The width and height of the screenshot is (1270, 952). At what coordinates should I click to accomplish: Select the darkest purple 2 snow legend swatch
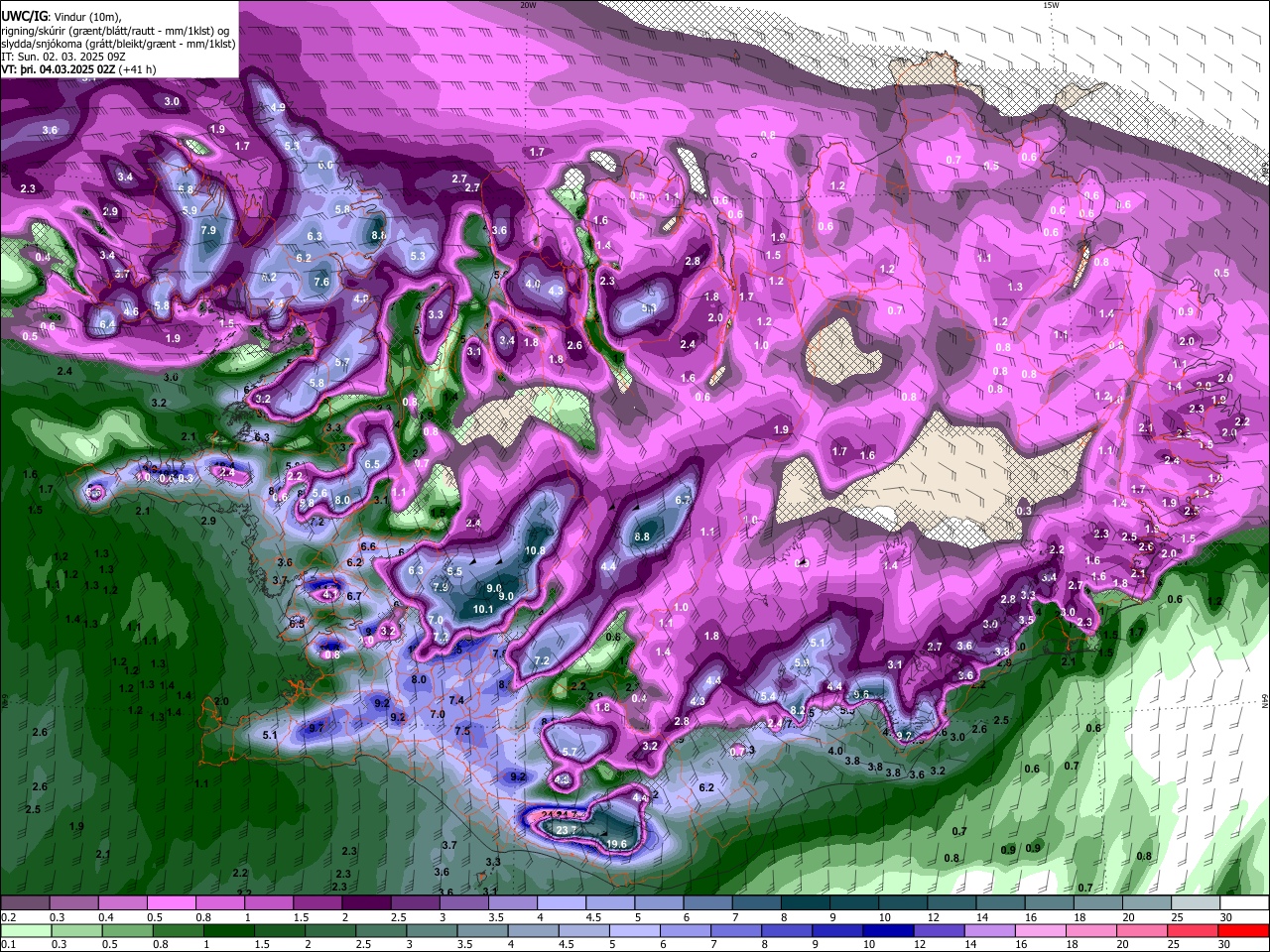(x=365, y=903)
